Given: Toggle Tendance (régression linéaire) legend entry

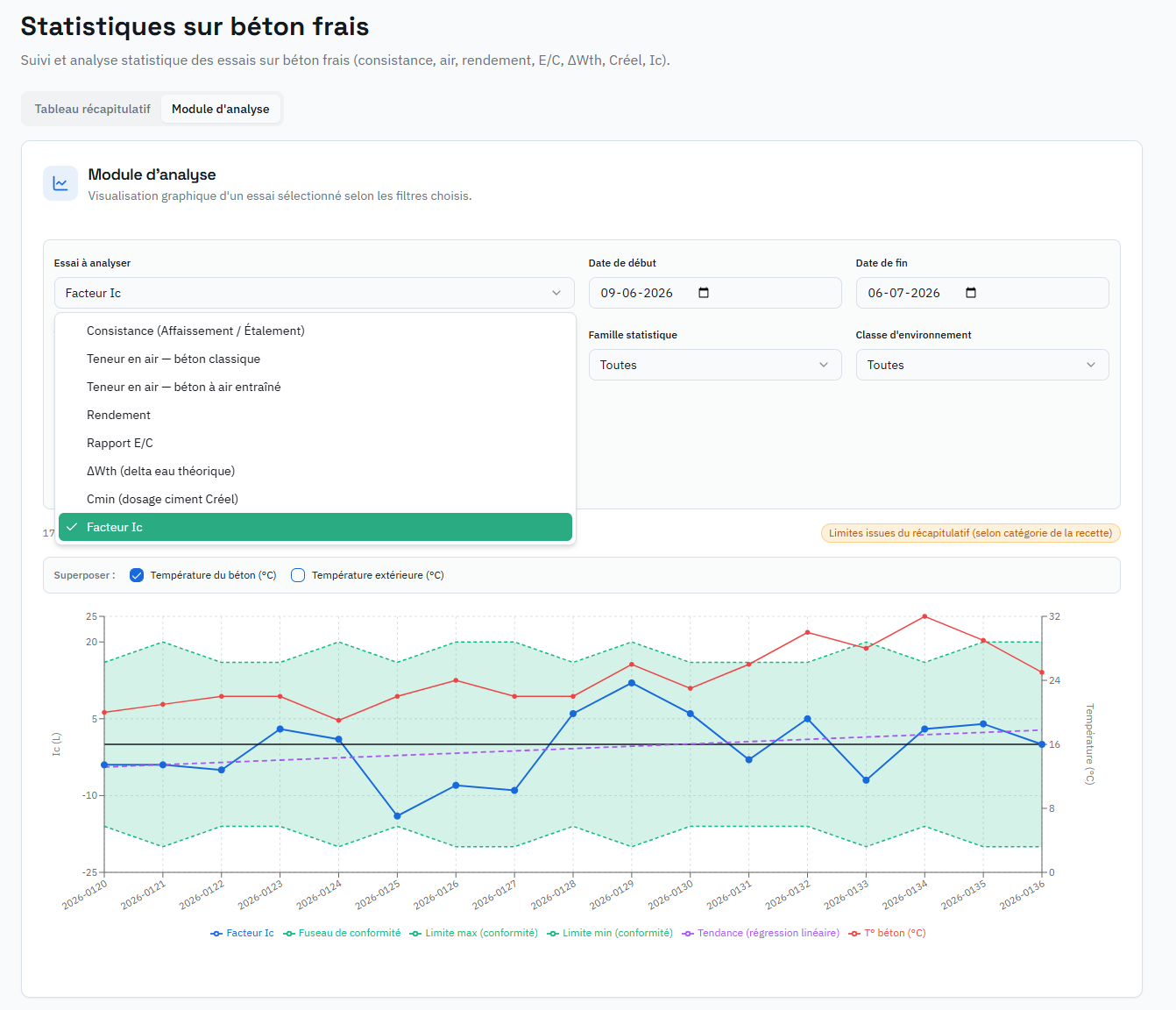Looking at the screenshot, I should click(761, 933).
